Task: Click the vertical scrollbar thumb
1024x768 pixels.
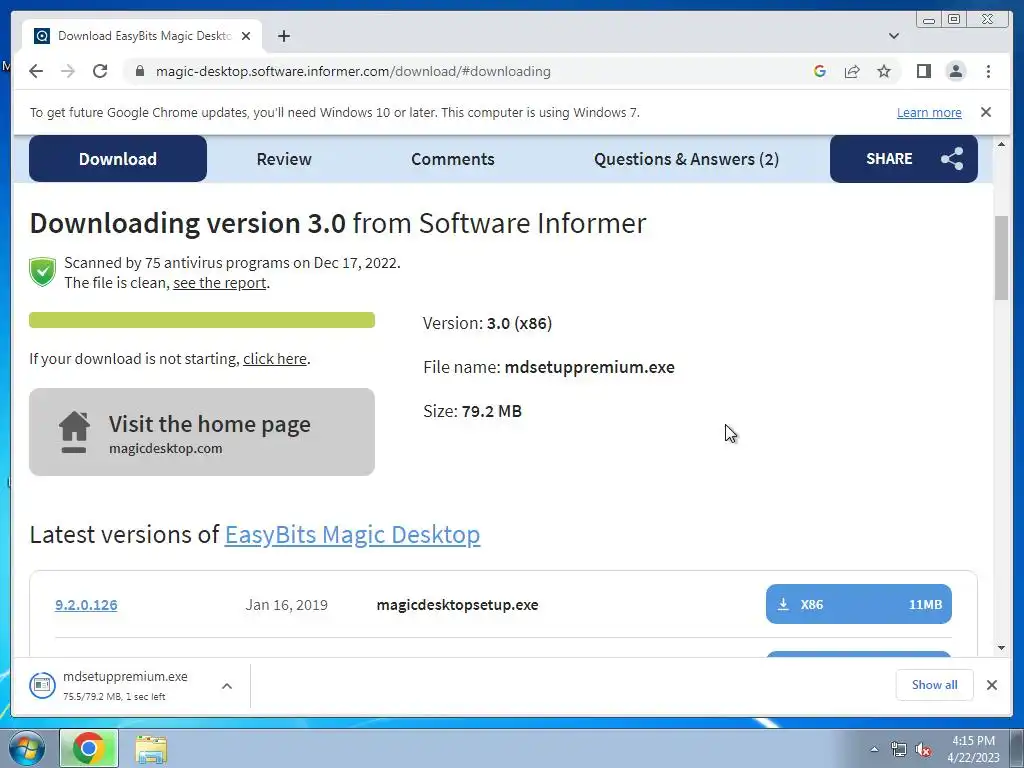Action: [x=1001, y=258]
